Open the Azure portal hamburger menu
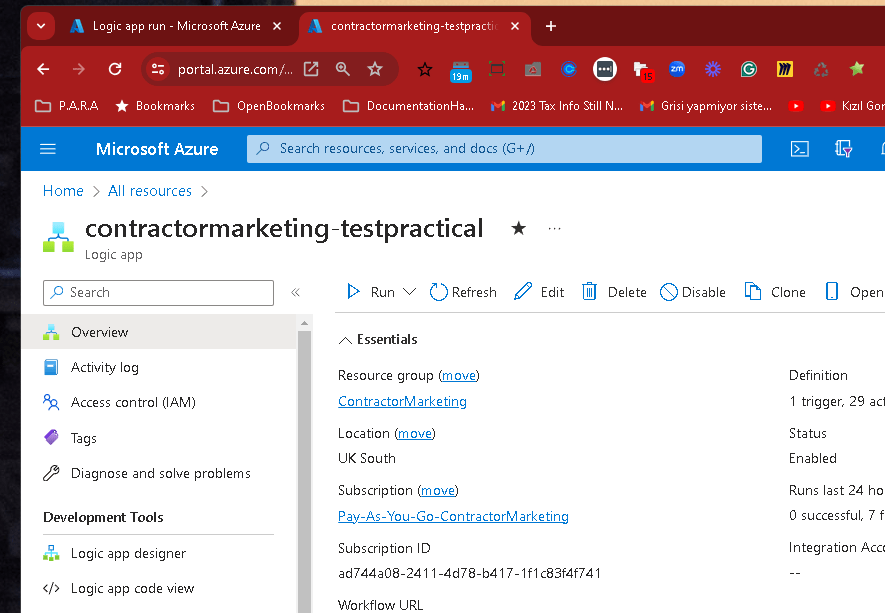885x613 pixels. pos(48,149)
